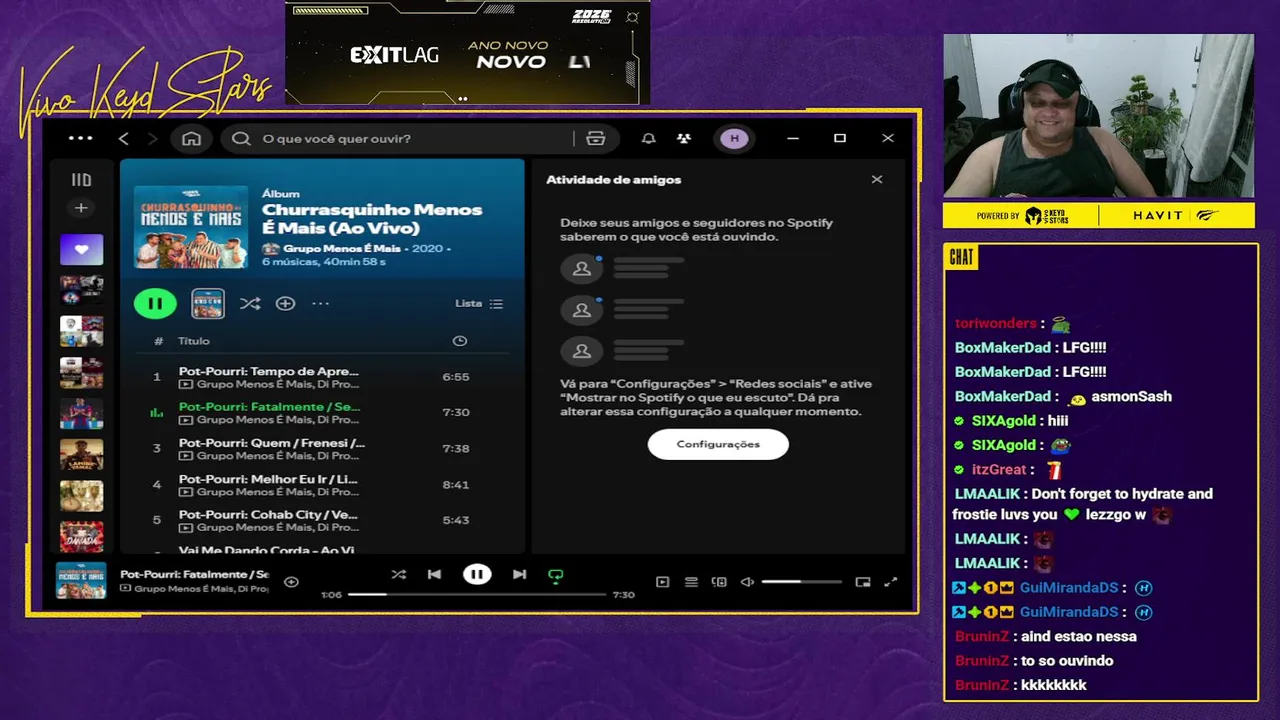The width and height of the screenshot is (1280, 720).
Task: Add current song to Liked Songs
Action: pos(291,581)
